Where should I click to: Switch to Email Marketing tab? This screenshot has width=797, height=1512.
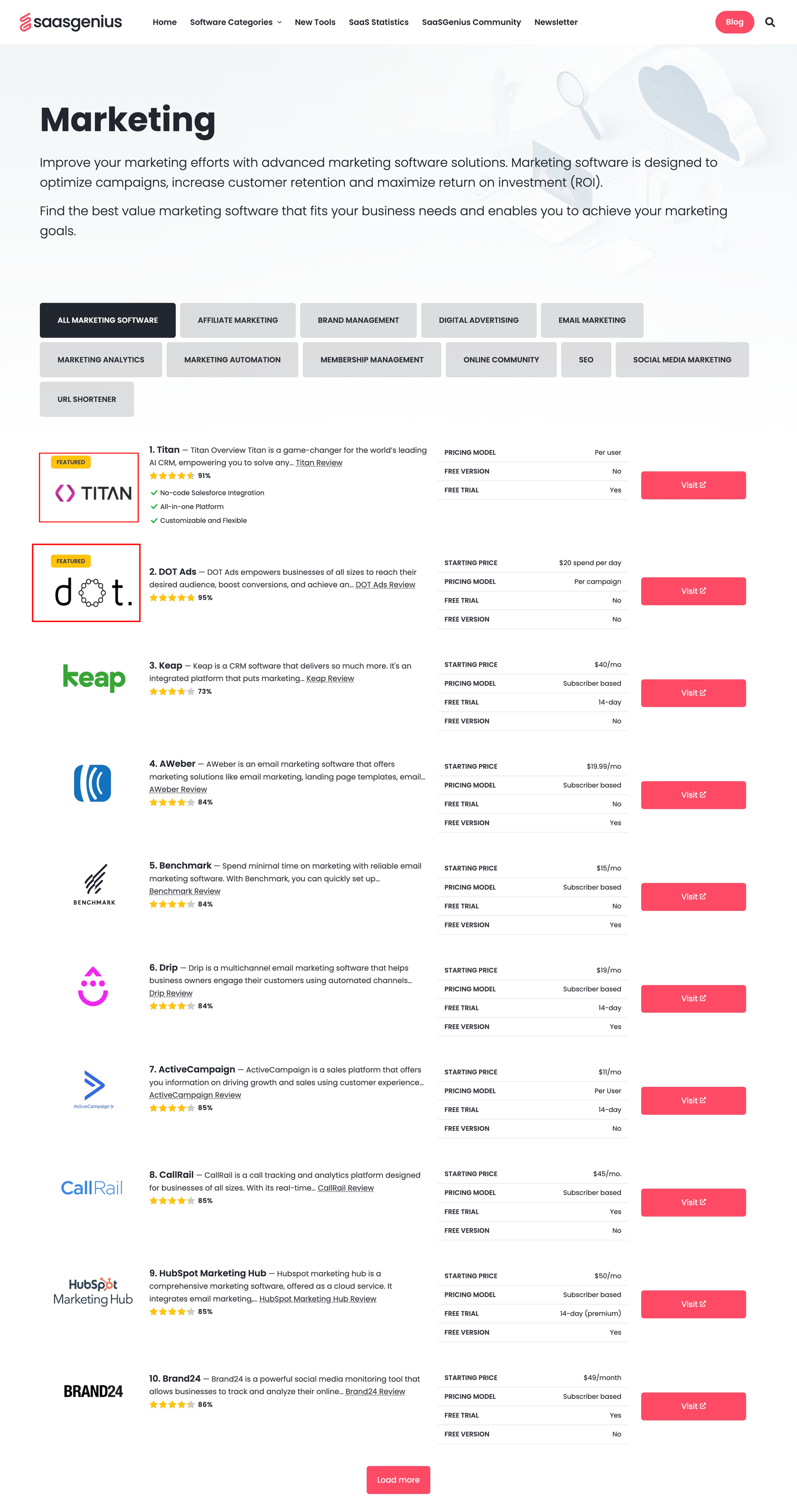[x=591, y=320]
